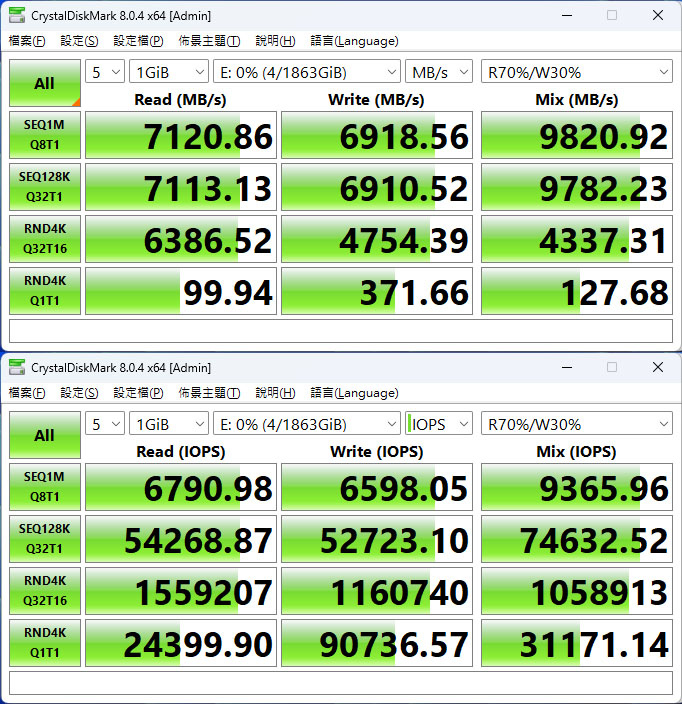Open 設定(S) menu in top window
The height and width of the screenshot is (704, 682).
79,41
